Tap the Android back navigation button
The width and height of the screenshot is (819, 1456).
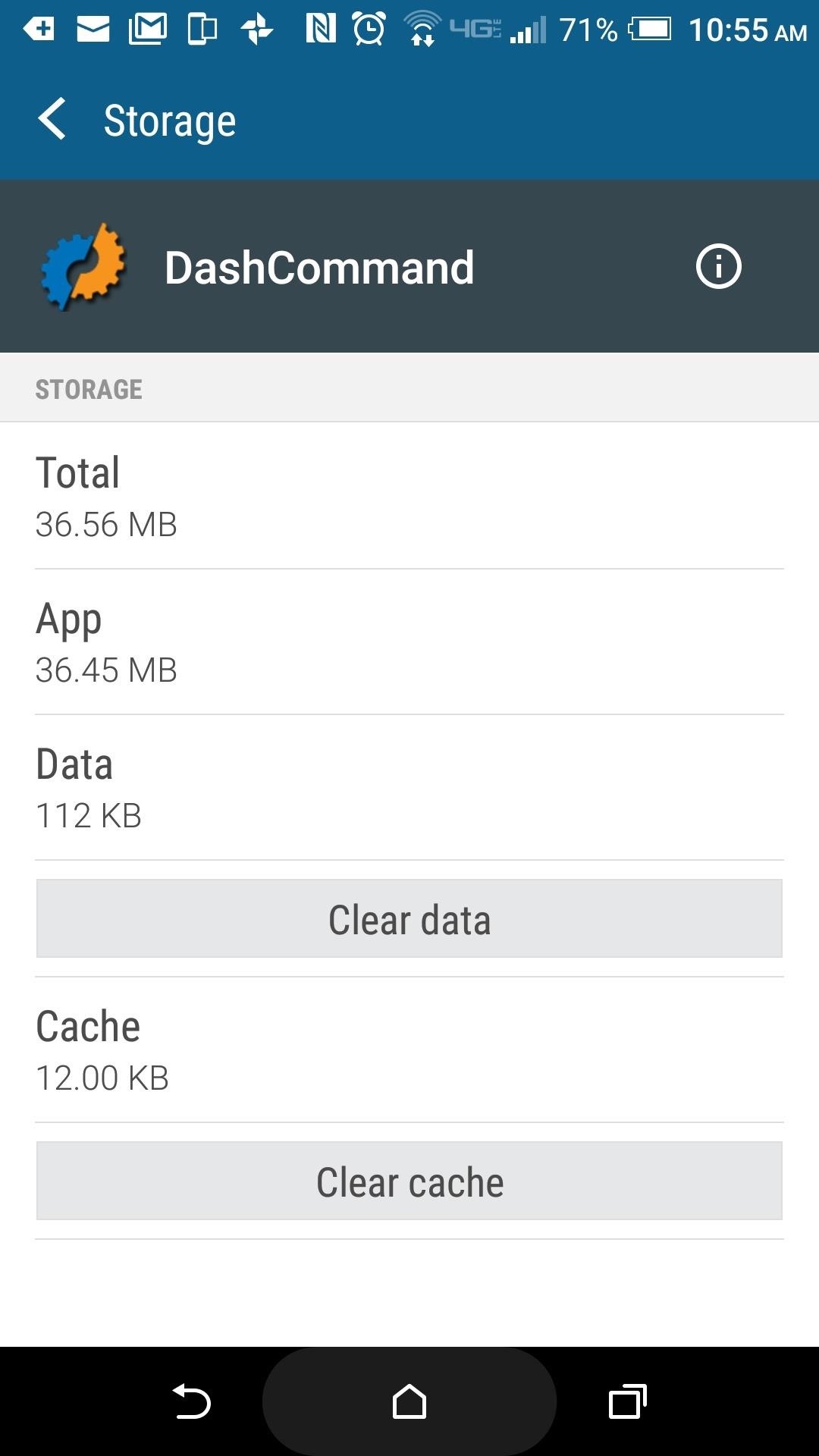tap(191, 1401)
